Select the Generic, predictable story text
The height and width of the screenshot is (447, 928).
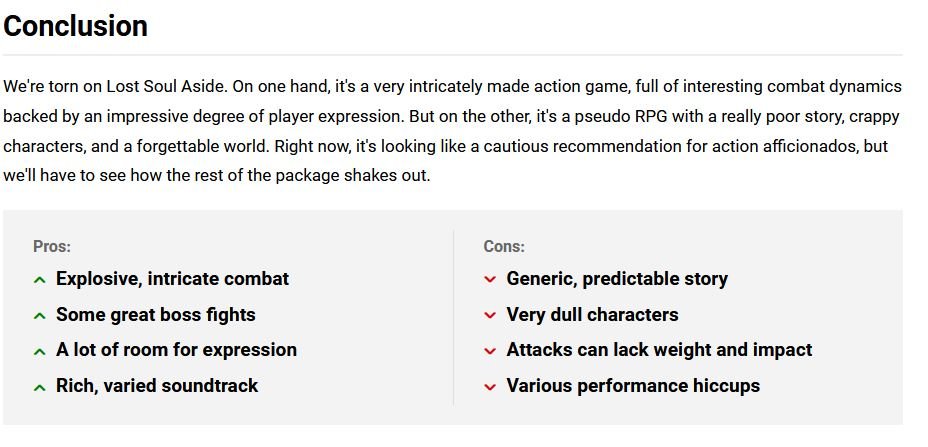pyautogui.click(x=617, y=279)
